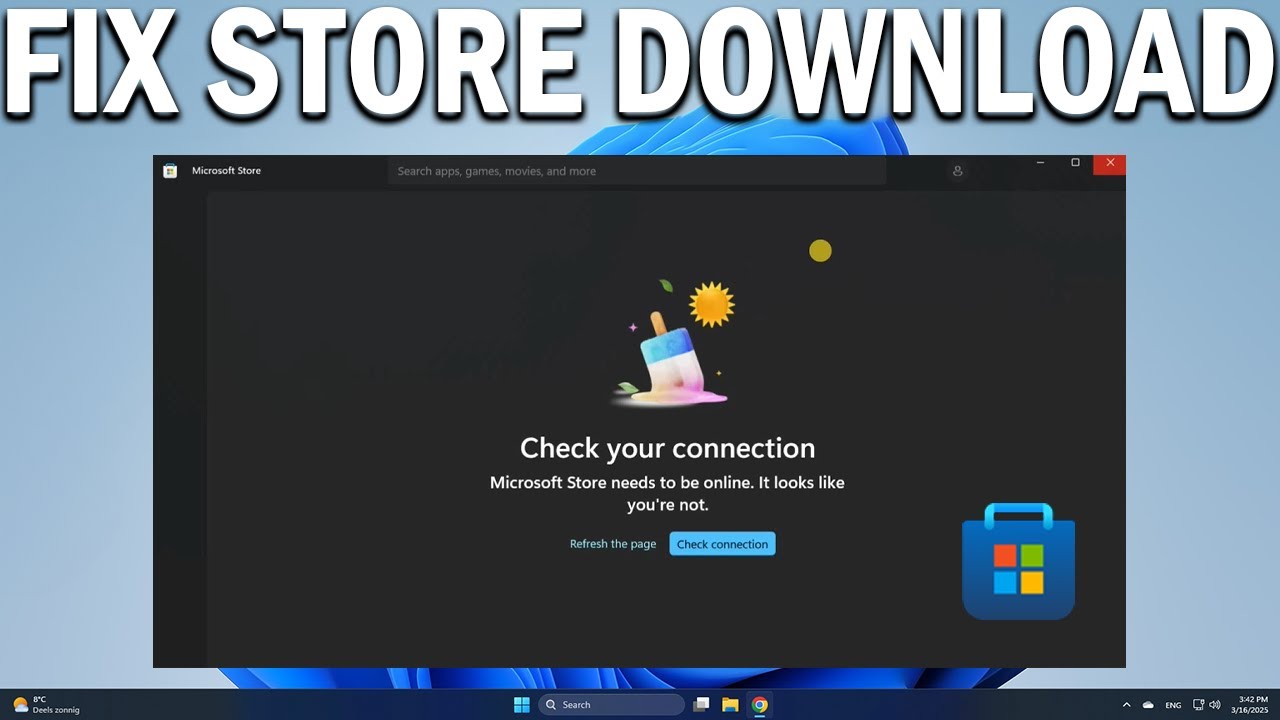
Task: Click the Check your connection heading
Action: tap(667, 447)
